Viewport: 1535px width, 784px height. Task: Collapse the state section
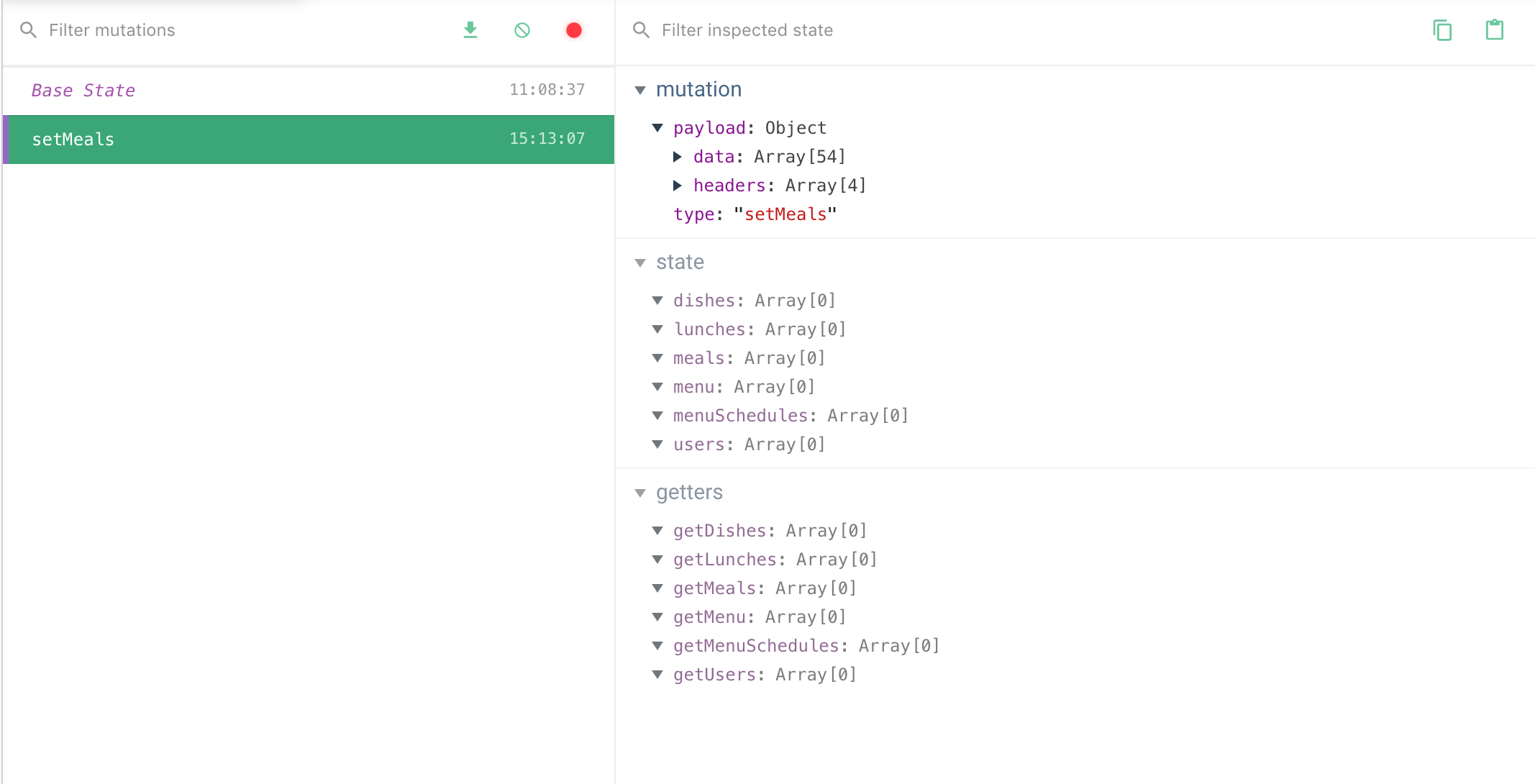640,263
